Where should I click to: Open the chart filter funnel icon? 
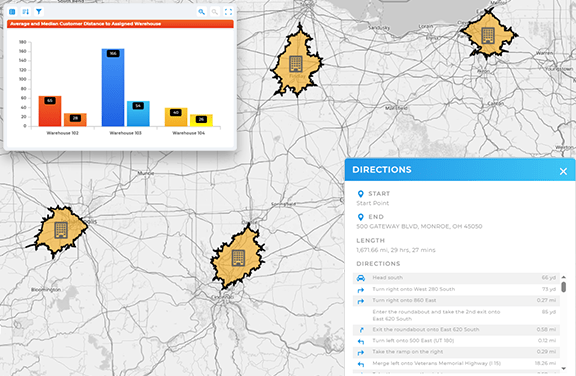[39, 12]
